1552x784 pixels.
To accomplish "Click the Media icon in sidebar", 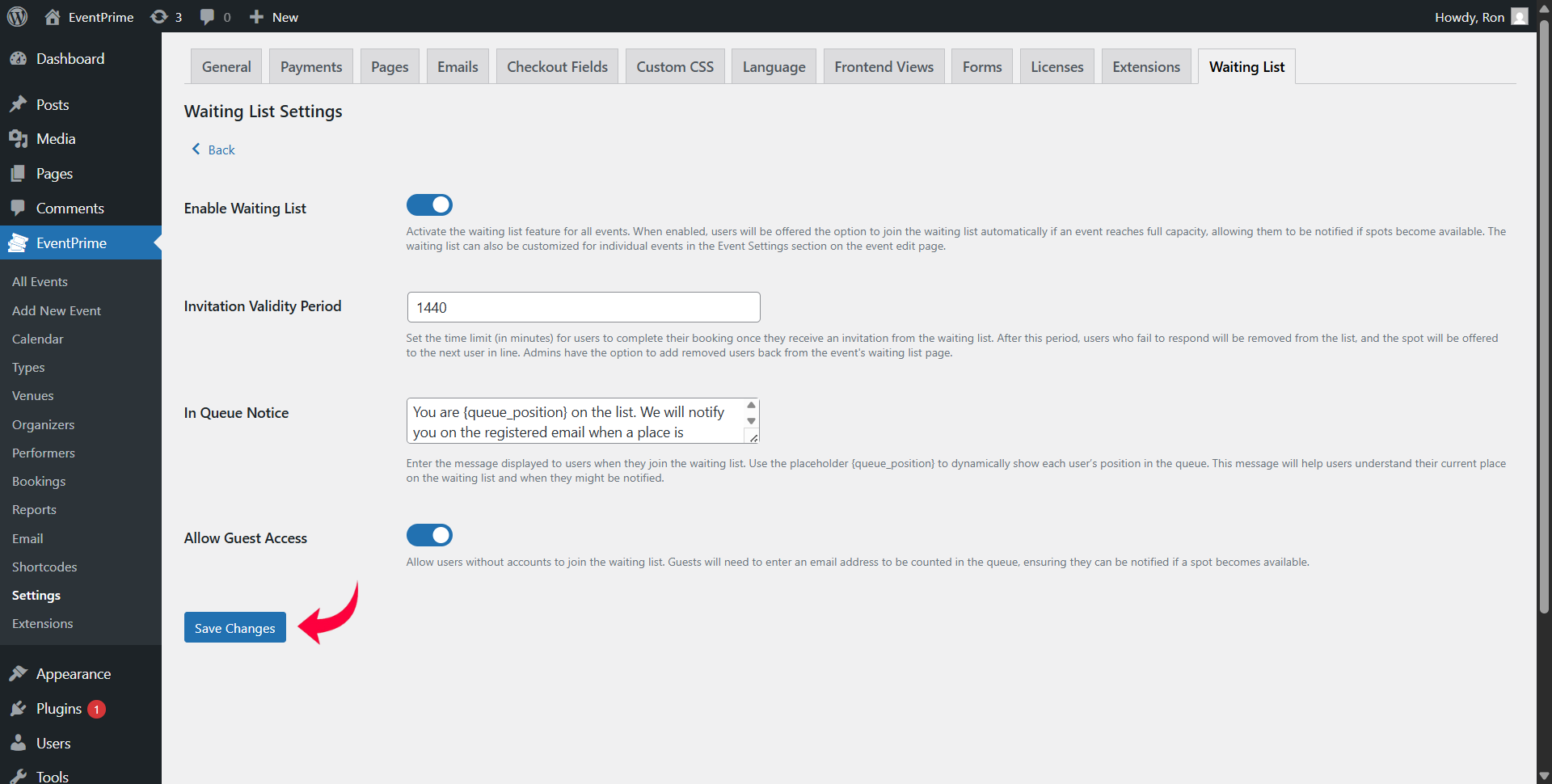I will (19, 139).
